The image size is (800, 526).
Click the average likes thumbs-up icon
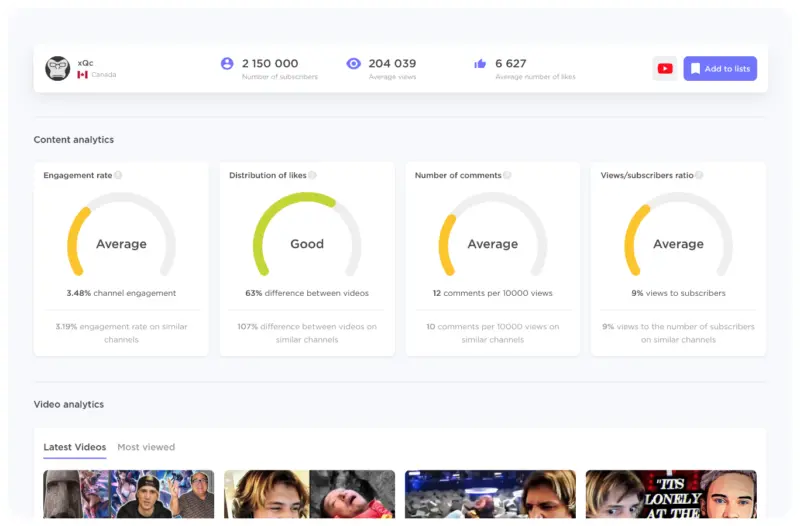480,64
